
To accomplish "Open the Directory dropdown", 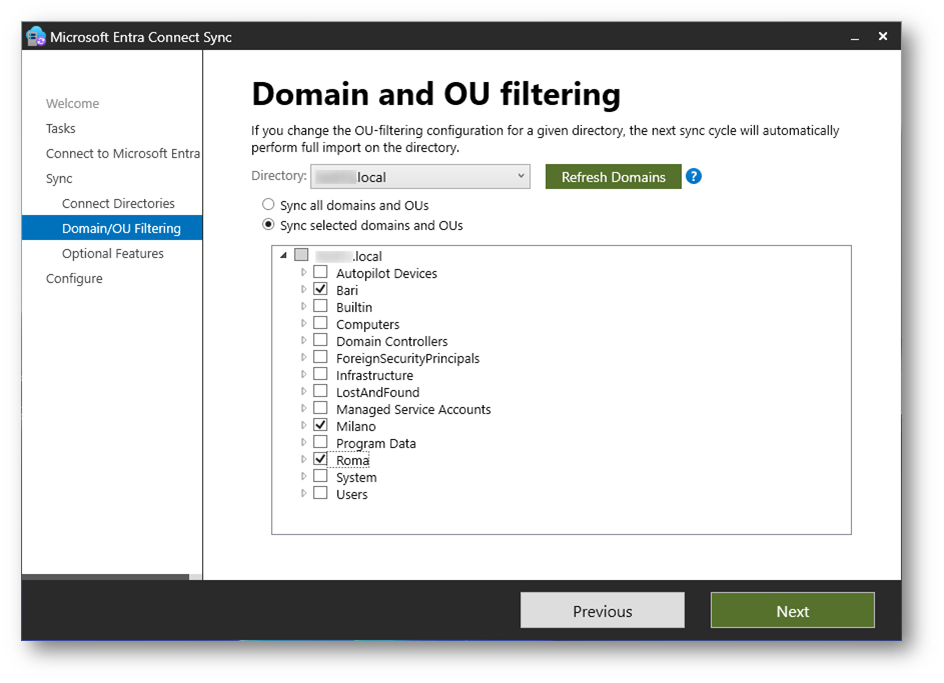I will click(x=420, y=176).
